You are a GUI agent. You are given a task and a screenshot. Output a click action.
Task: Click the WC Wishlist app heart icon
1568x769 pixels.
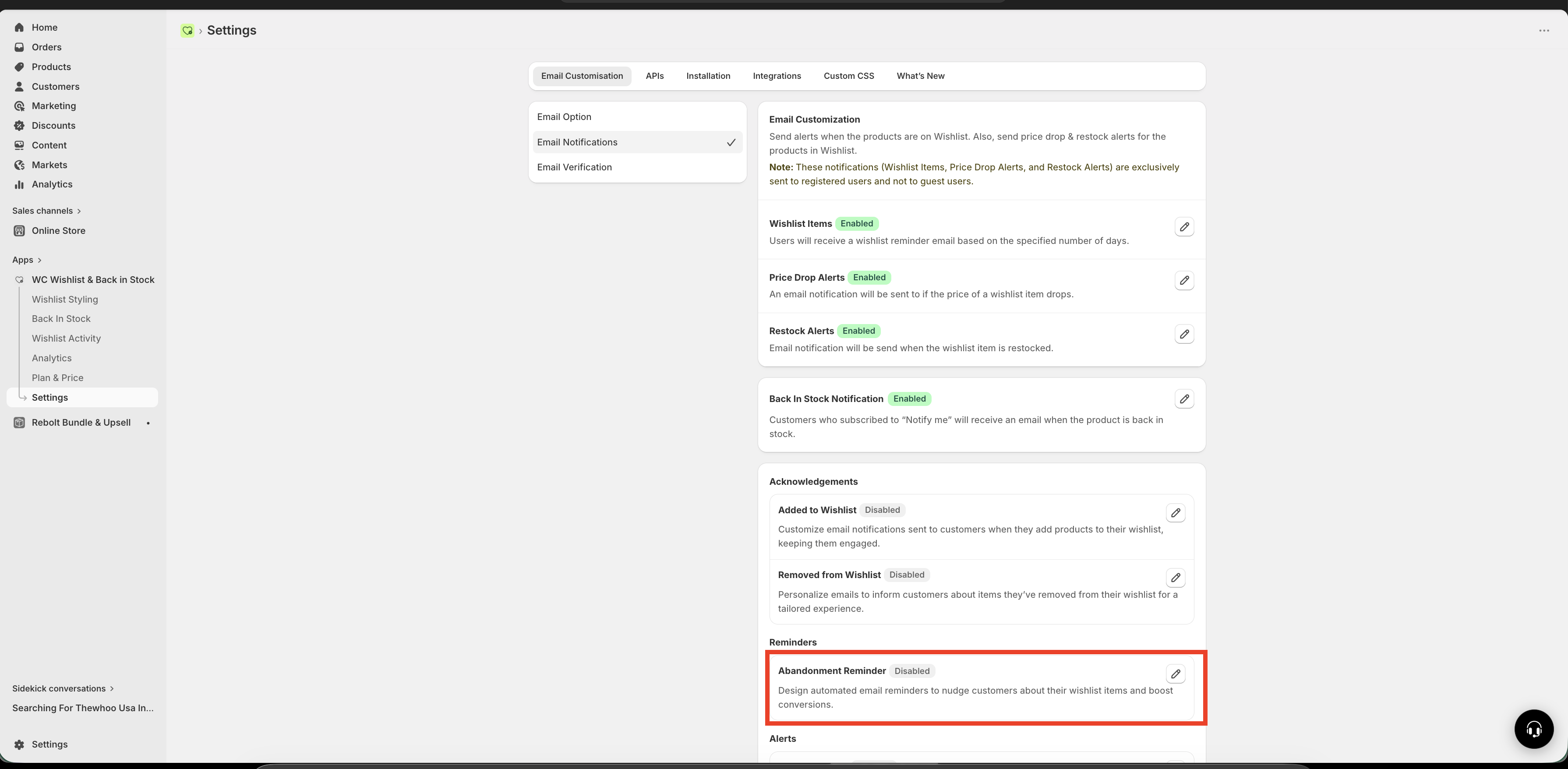click(19, 280)
